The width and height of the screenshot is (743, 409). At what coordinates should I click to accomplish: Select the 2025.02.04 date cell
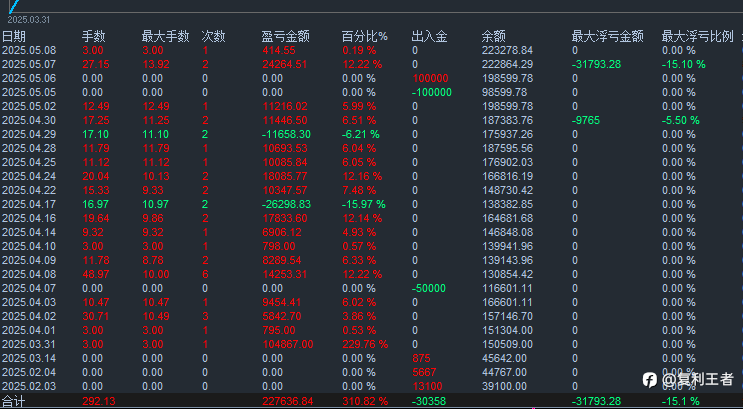(x=29, y=372)
